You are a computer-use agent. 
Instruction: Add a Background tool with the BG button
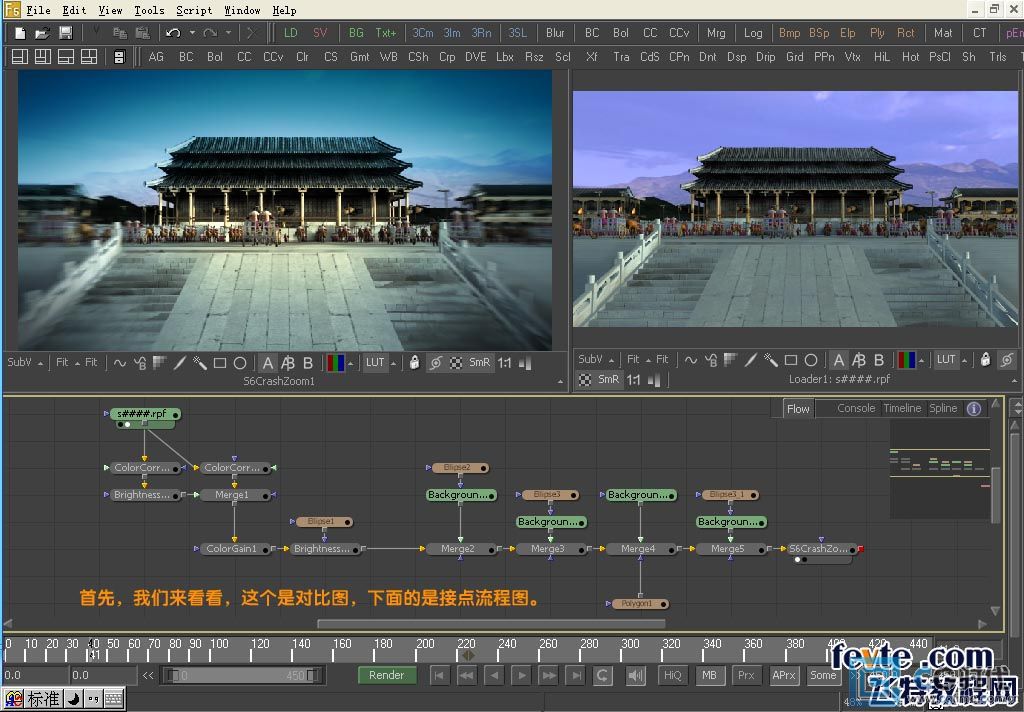coord(356,33)
